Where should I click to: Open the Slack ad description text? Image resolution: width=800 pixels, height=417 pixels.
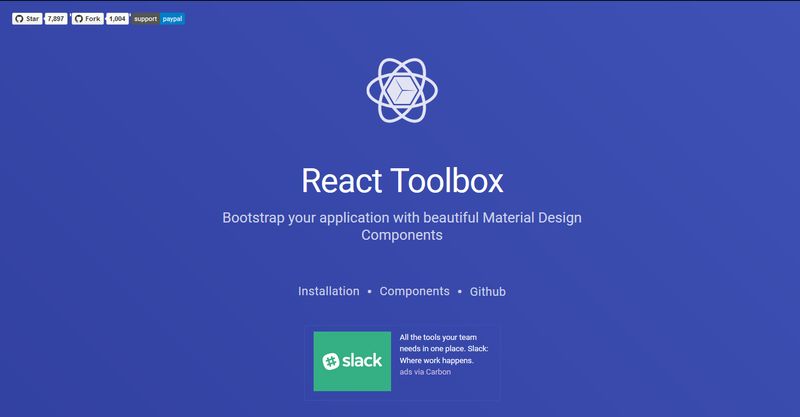(x=444, y=349)
